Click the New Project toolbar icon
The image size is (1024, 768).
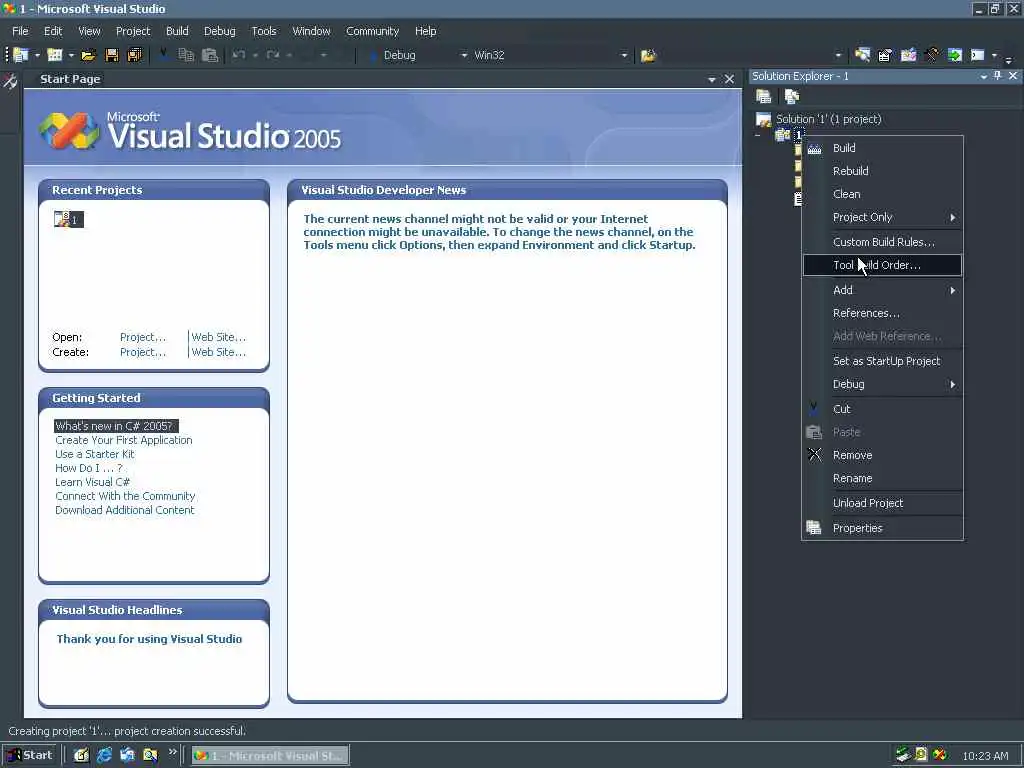pos(21,56)
